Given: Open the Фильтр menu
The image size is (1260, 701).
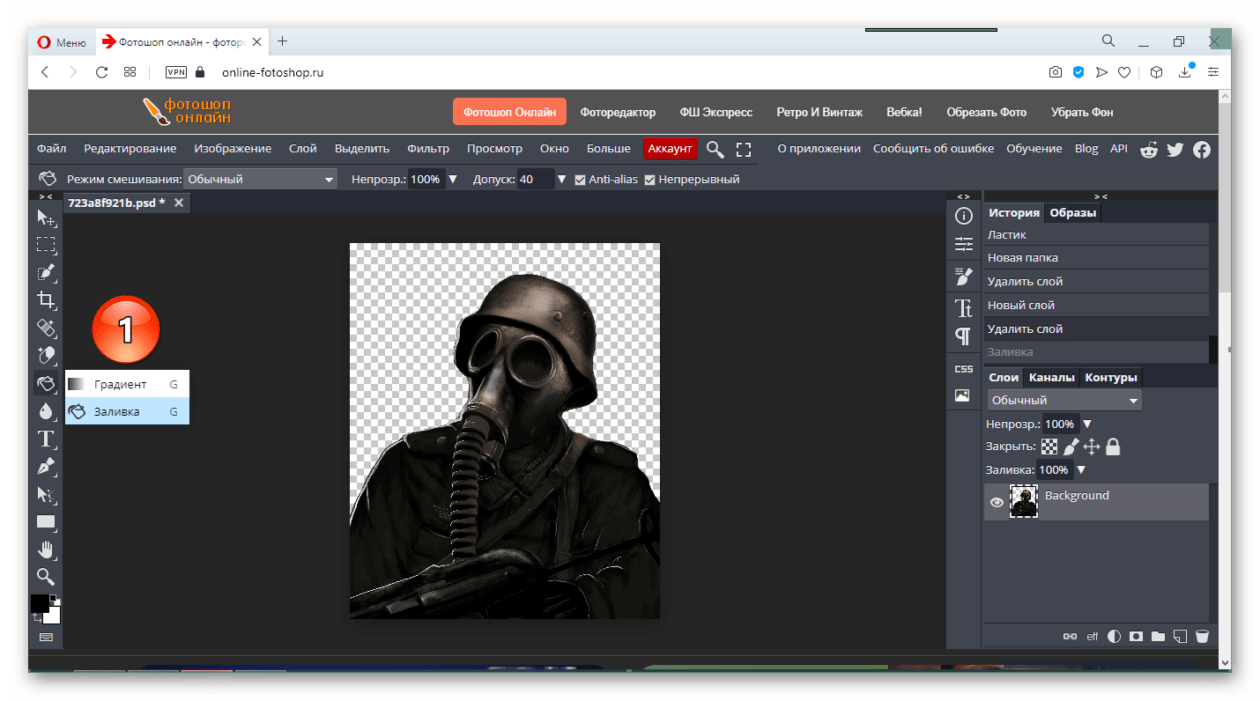Looking at the screenshot, I should coord(428,149).
